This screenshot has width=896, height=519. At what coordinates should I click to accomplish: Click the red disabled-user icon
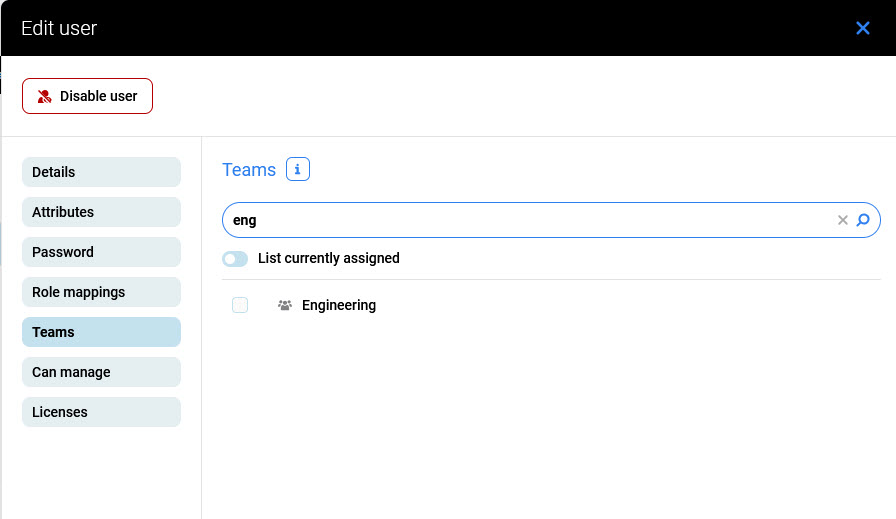click(44, 96)
